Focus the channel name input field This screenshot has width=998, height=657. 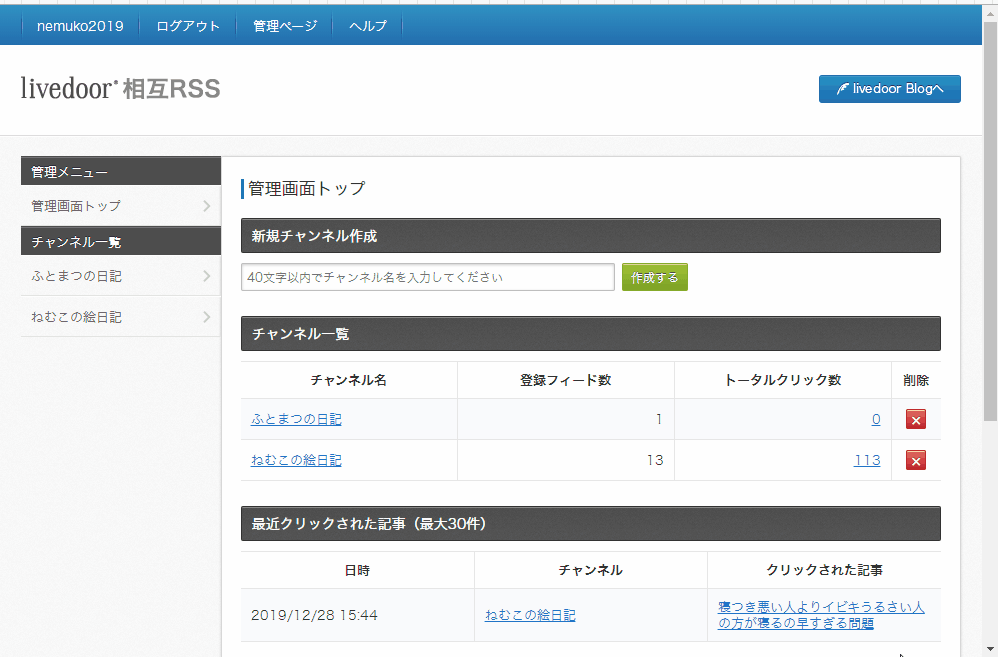[x=428, y=277]
